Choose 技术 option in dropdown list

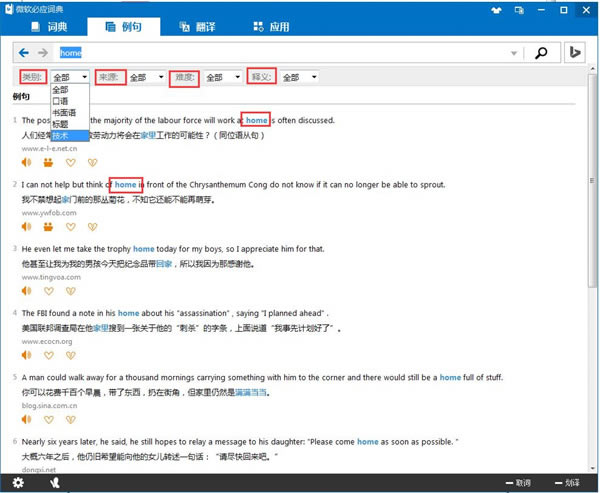point(62,134)
